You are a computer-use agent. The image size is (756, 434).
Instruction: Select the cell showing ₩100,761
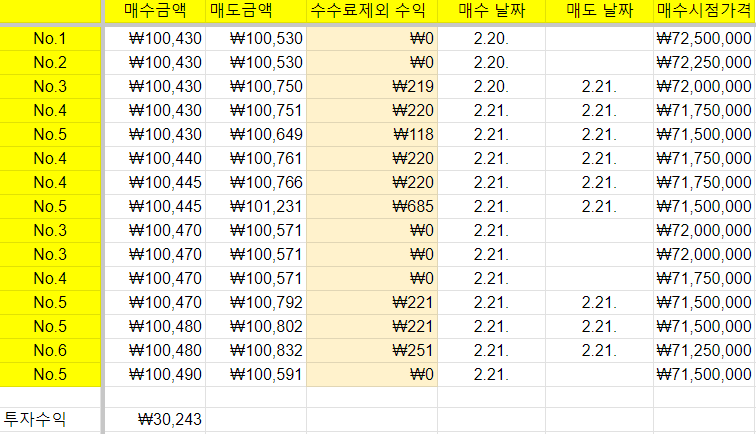tap(256, 159)
